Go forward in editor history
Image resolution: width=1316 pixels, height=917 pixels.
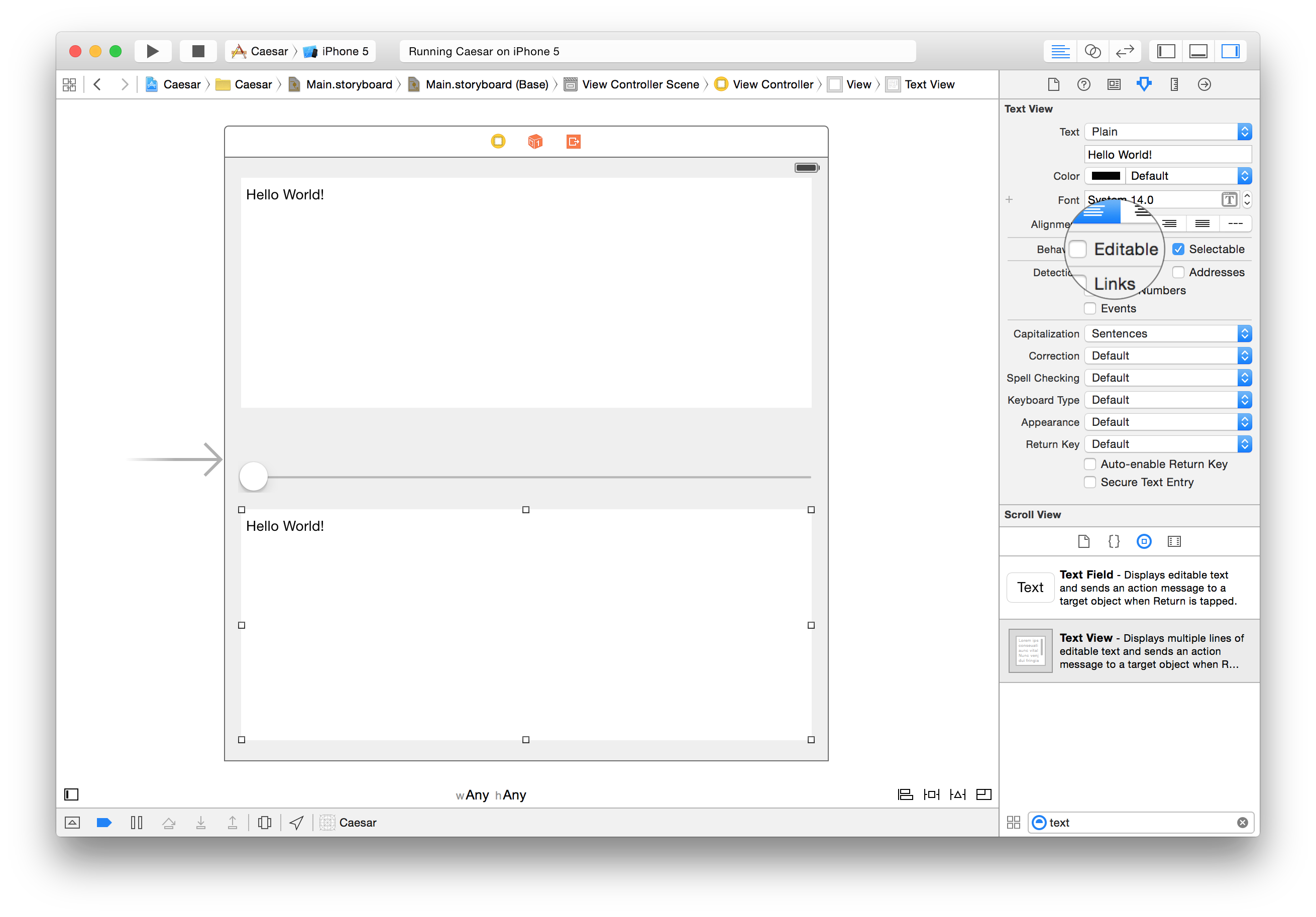tap(124, 85)
